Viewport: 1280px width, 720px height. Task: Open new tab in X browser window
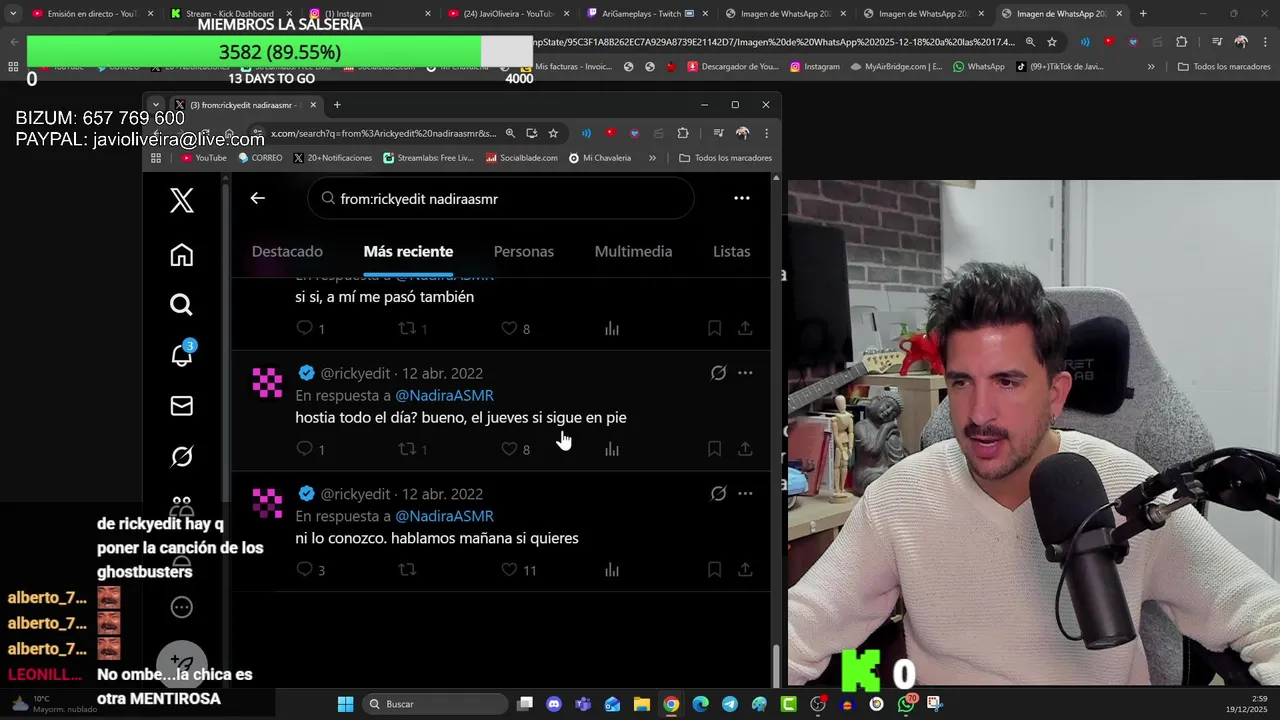pos(337,104)
